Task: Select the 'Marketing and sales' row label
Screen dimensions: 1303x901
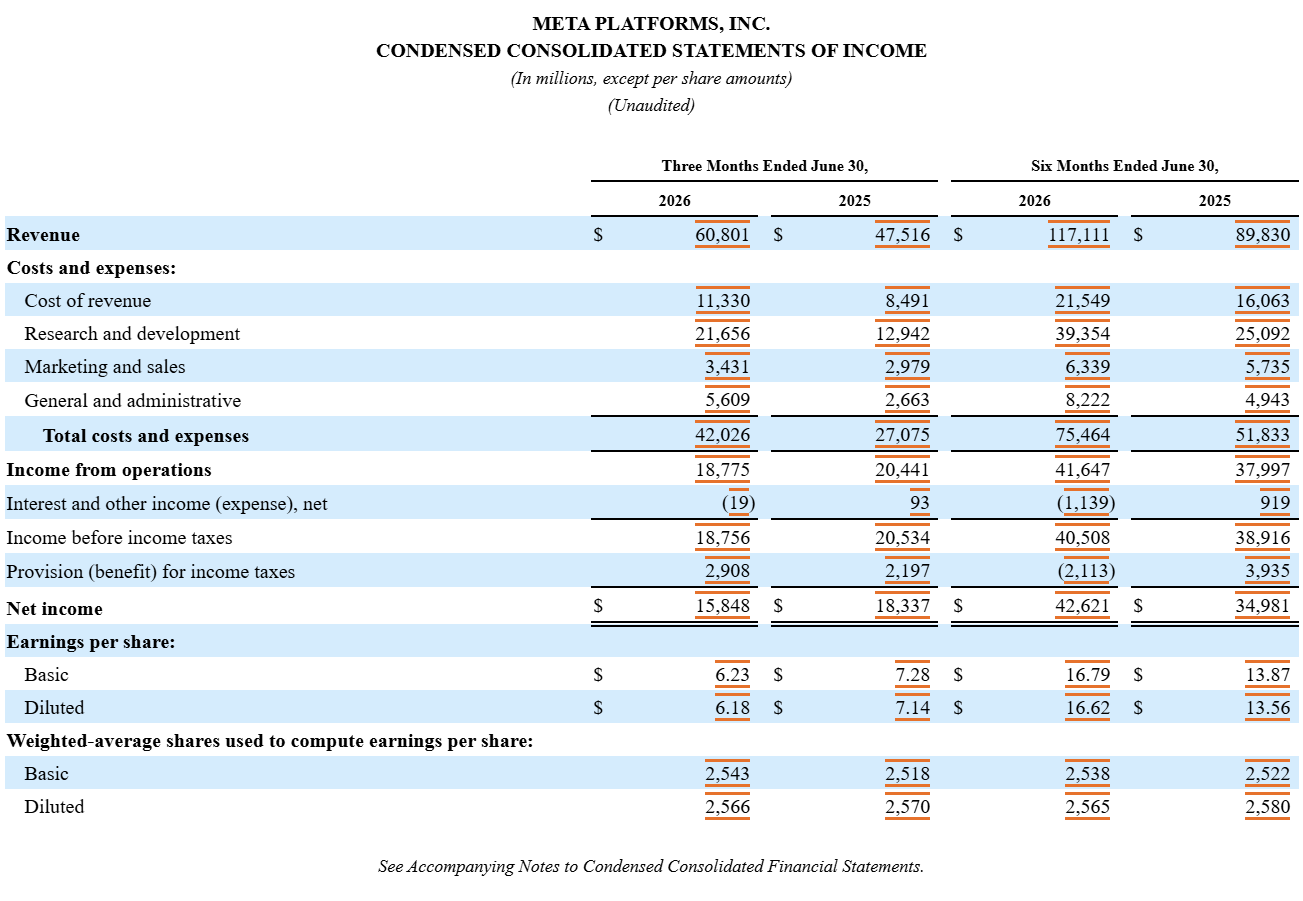Action: coord(105,367)
